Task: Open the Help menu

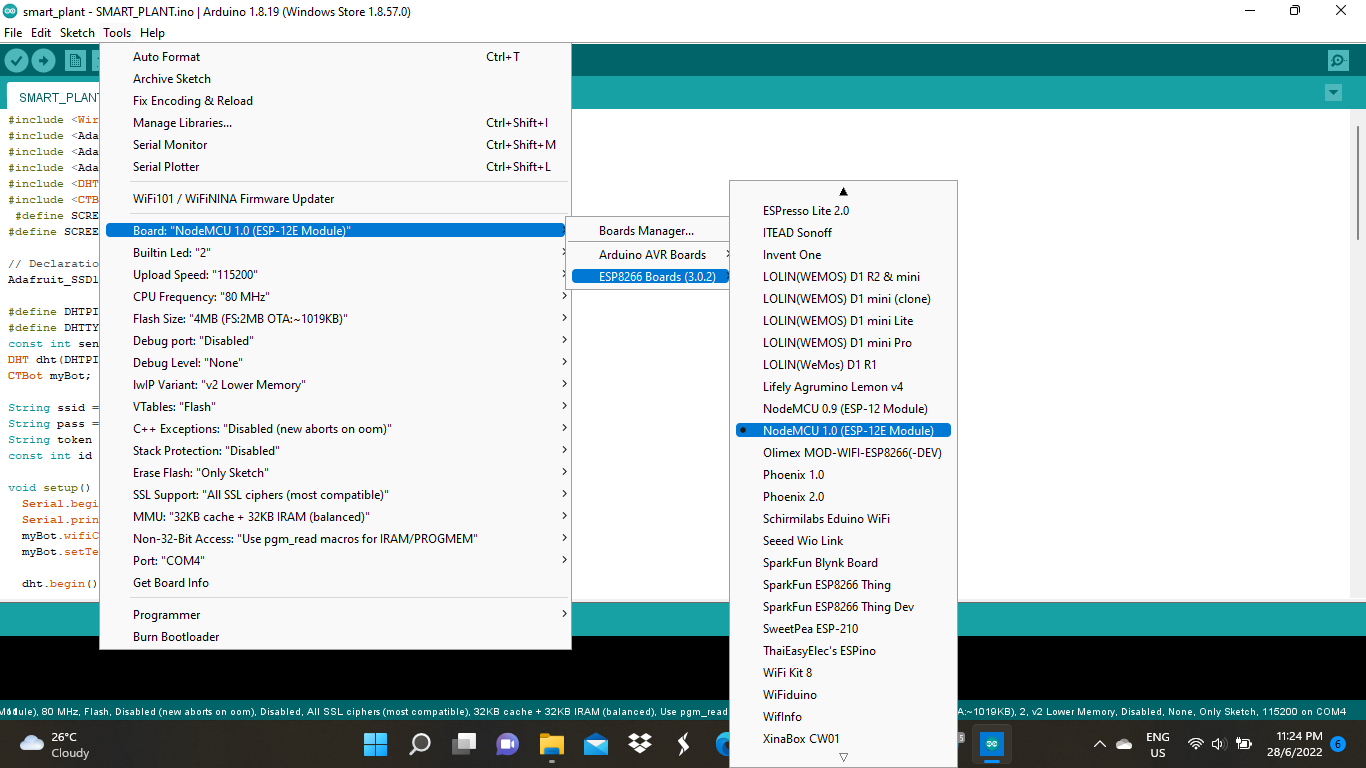Action: (x=152, y=33)
